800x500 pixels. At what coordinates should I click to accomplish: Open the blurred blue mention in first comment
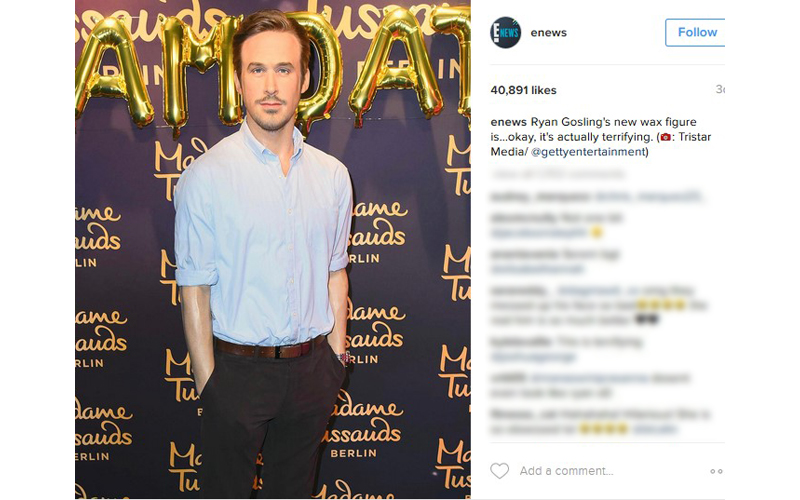[648, 196]
